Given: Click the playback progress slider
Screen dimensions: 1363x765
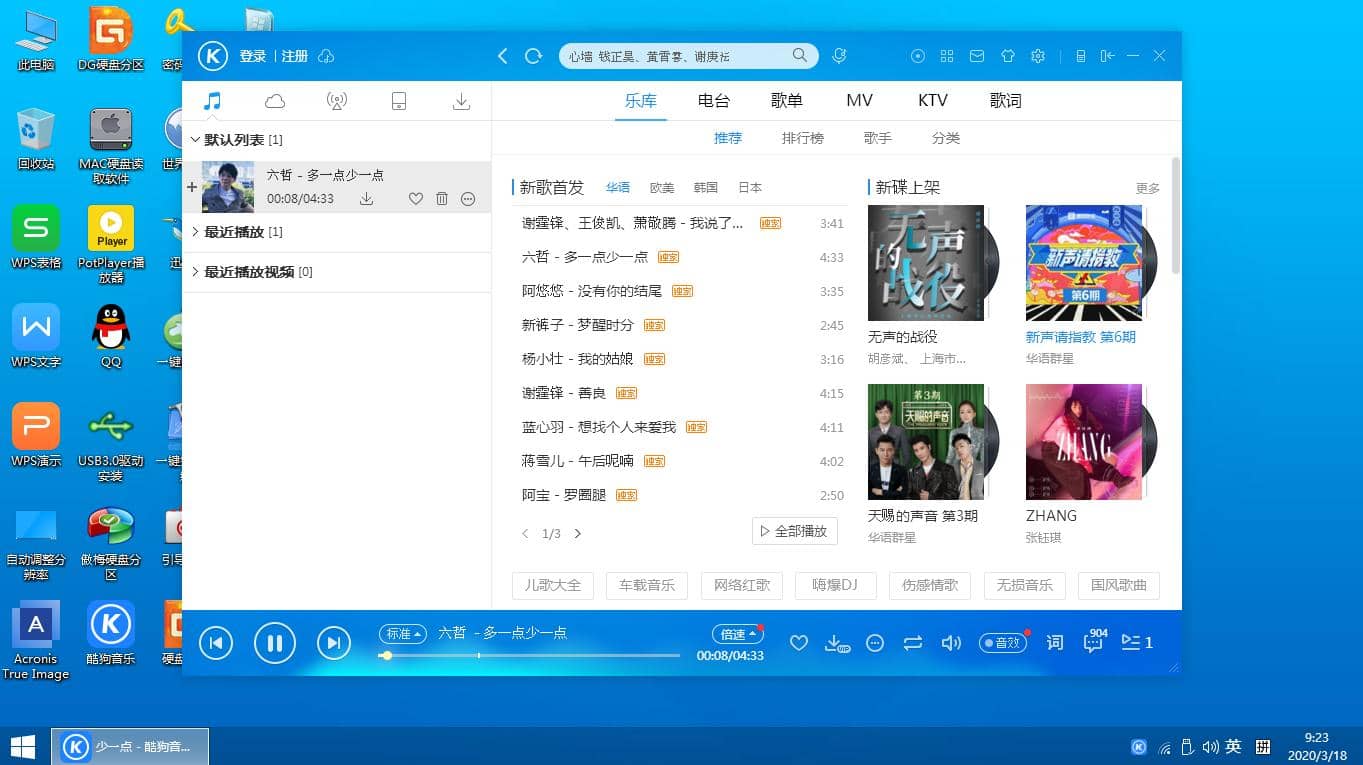Looking at the screenshot, I should [x=528, y=656].
